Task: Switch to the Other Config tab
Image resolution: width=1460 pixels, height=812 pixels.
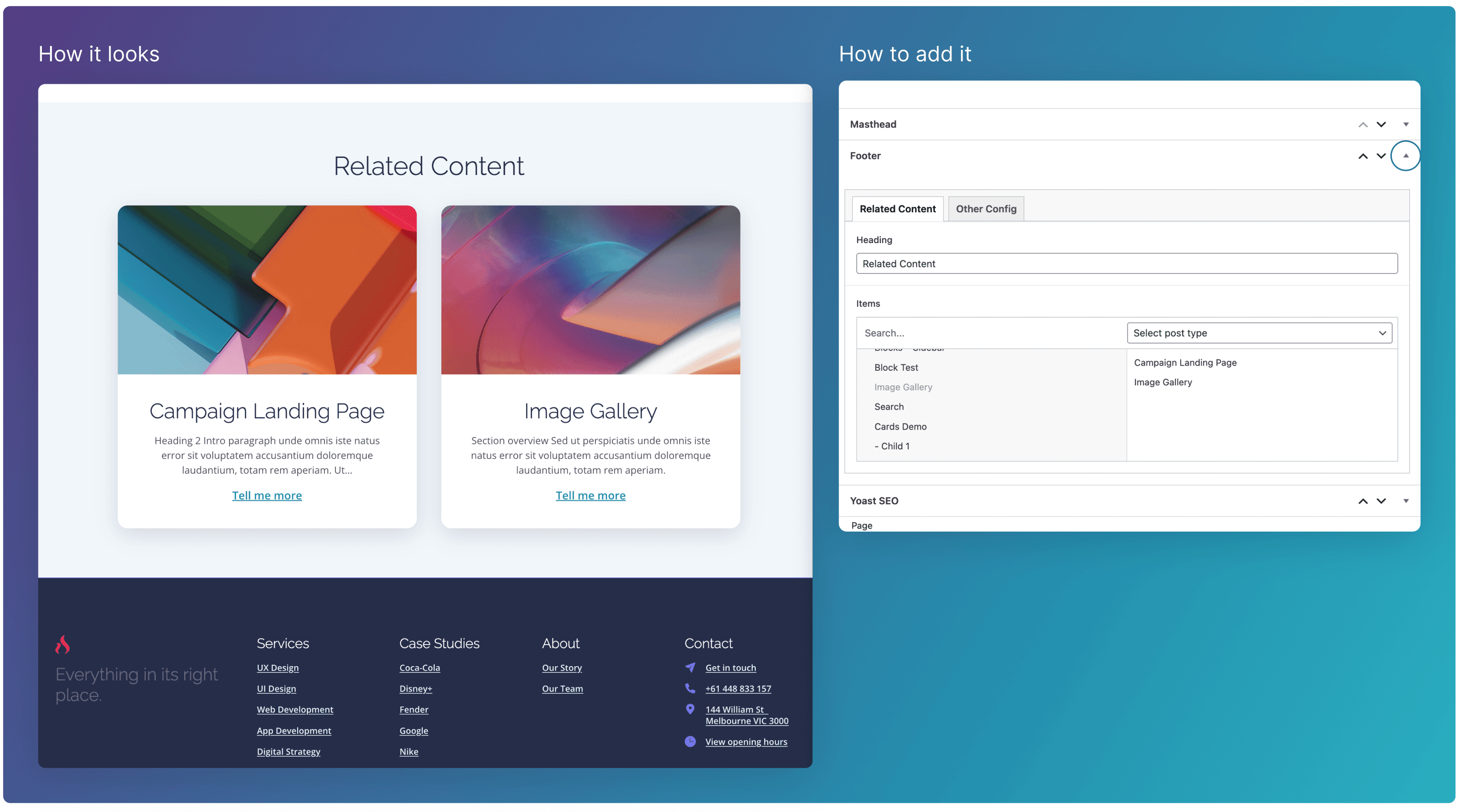Action: click(x=986, y=209)
